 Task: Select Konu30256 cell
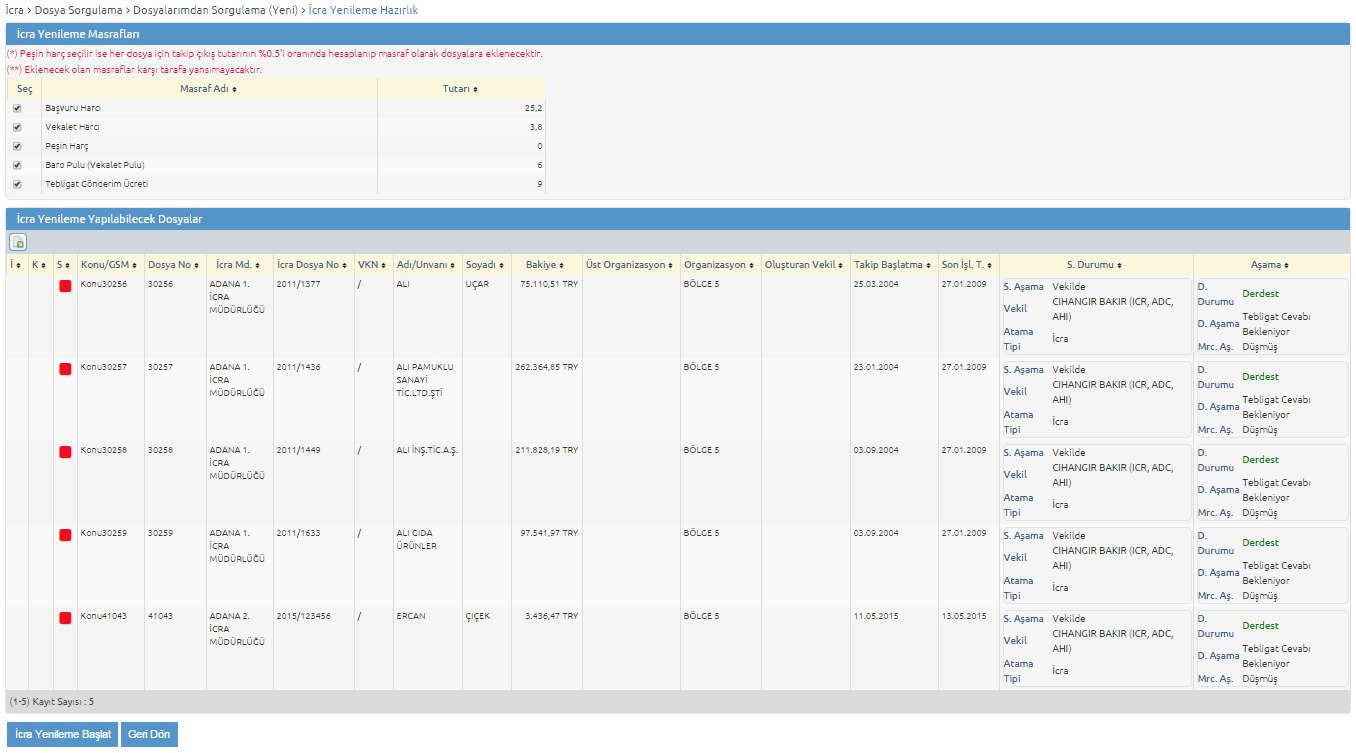point(104,284)
